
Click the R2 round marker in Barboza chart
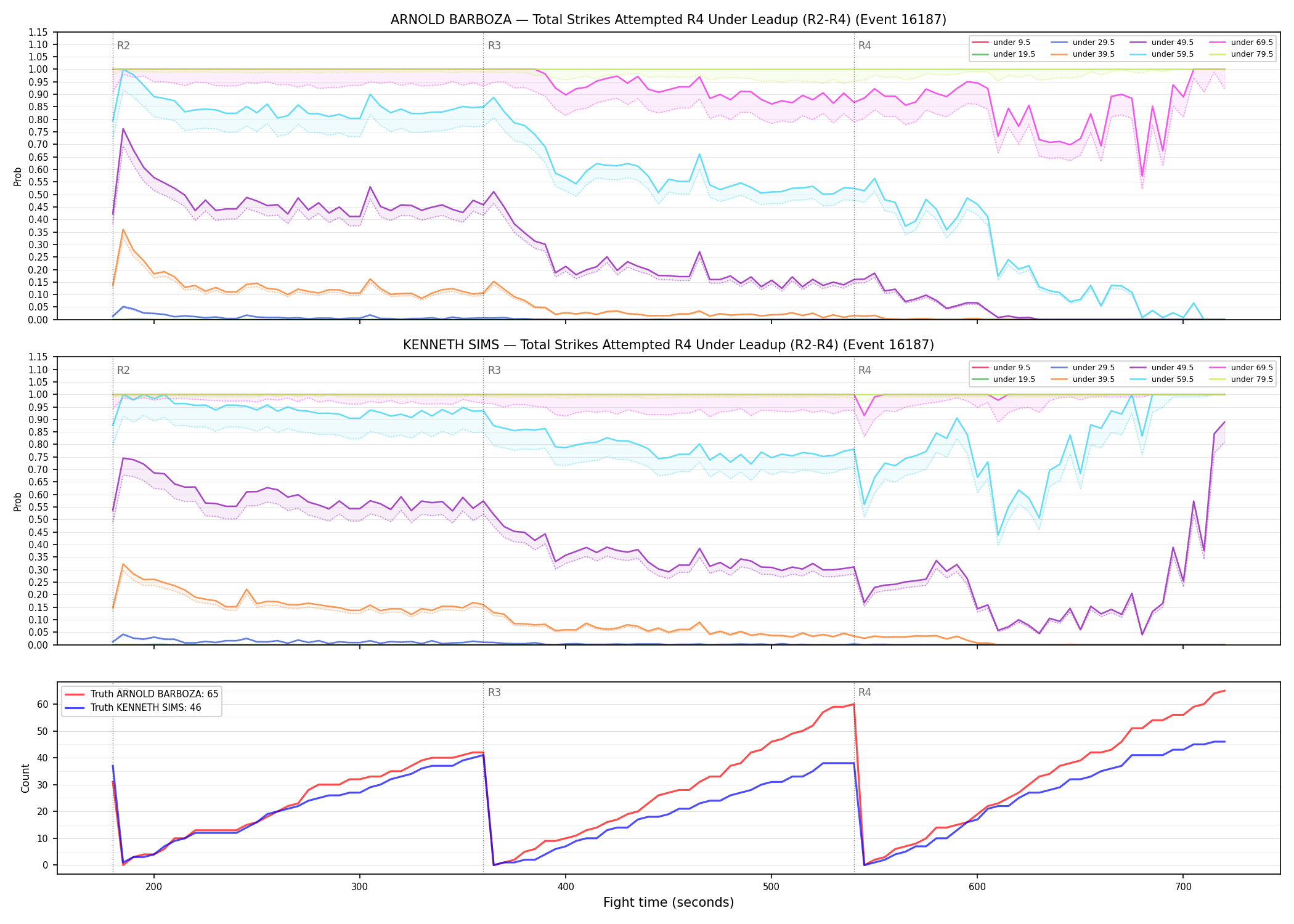[123, 46]
